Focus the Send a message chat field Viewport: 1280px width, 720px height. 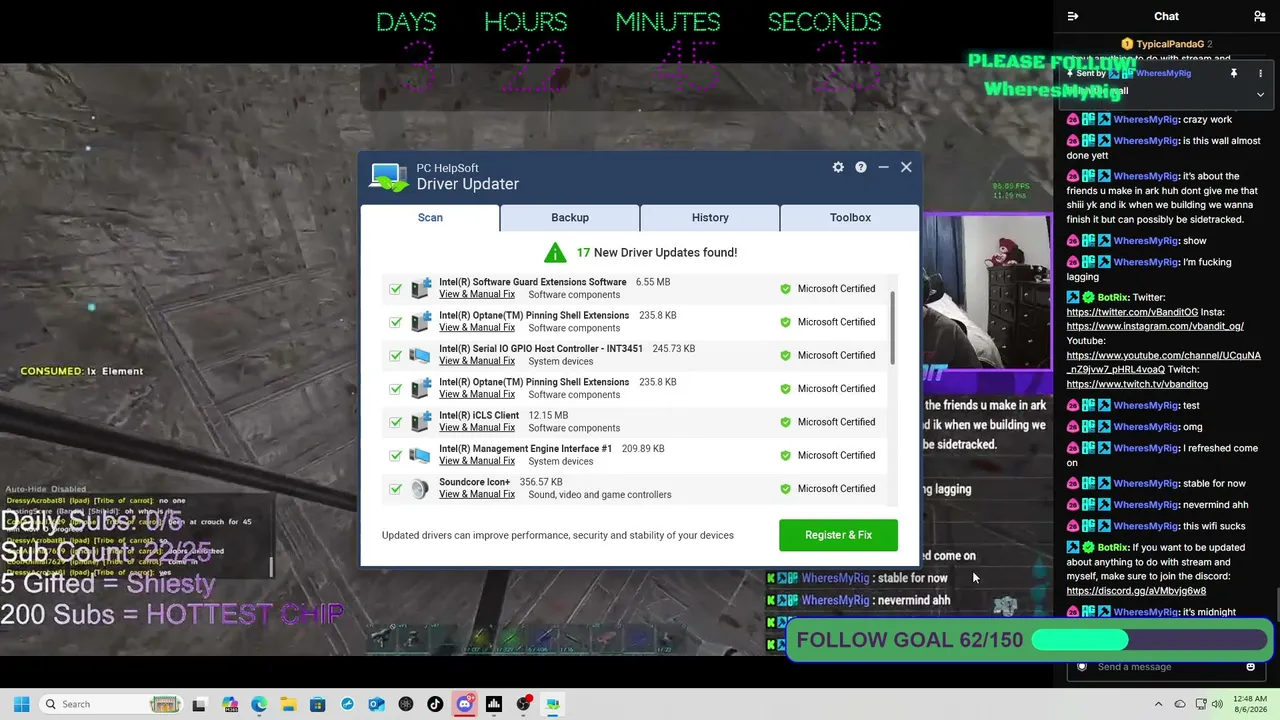click(x=1165, y=667)
